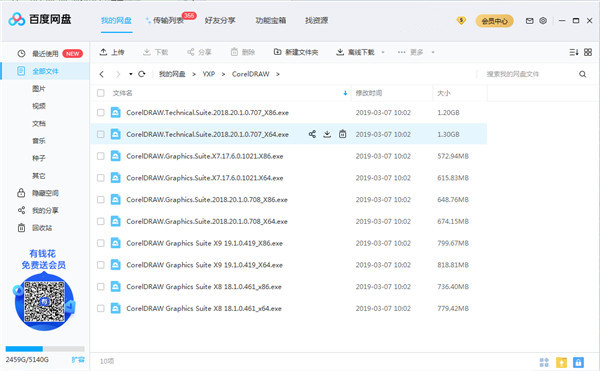Switch to the 好友分享 tab
600x371 pixels.
[220, 20]
